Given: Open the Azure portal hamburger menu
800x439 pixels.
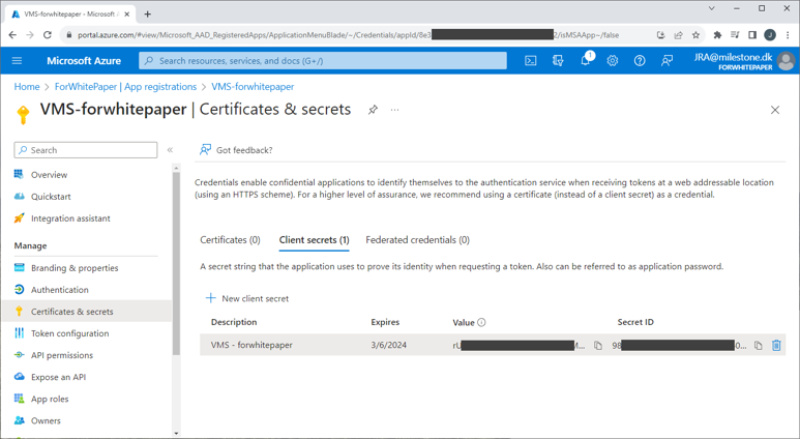Looking at the screenshot, I should tap(17, 61).
